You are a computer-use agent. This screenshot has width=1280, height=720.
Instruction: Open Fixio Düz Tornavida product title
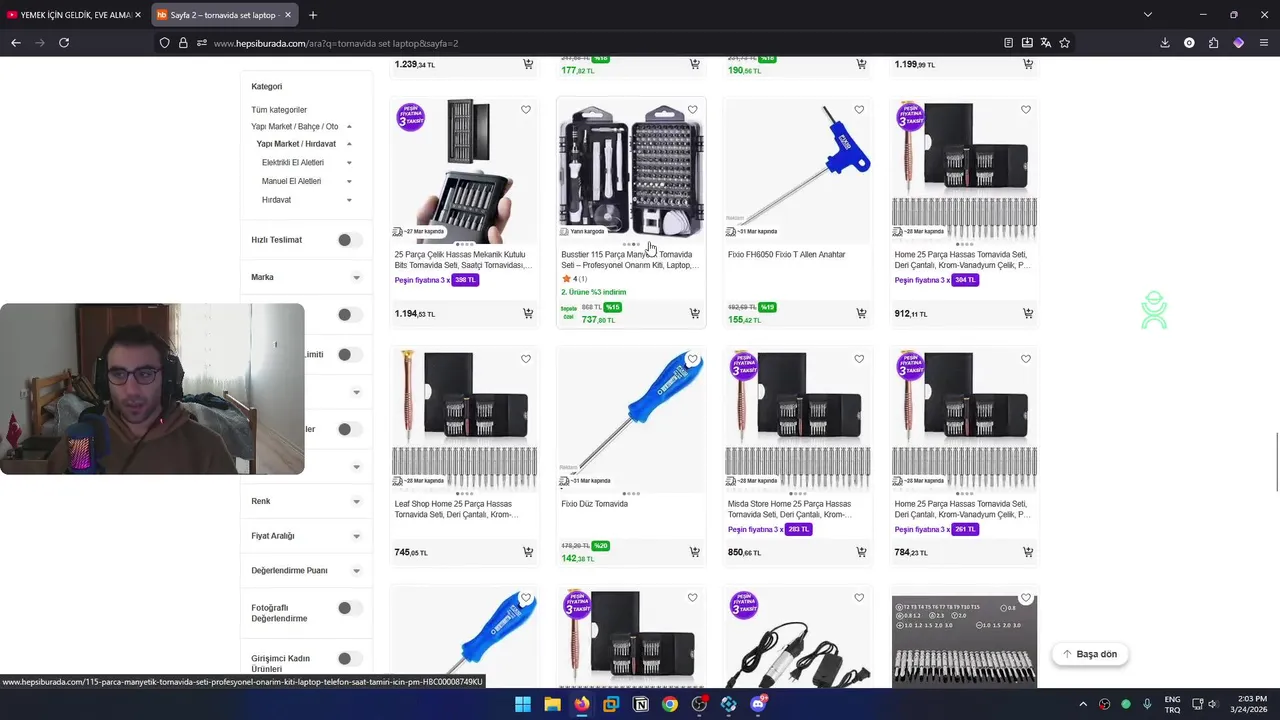[x=595, y=504]
